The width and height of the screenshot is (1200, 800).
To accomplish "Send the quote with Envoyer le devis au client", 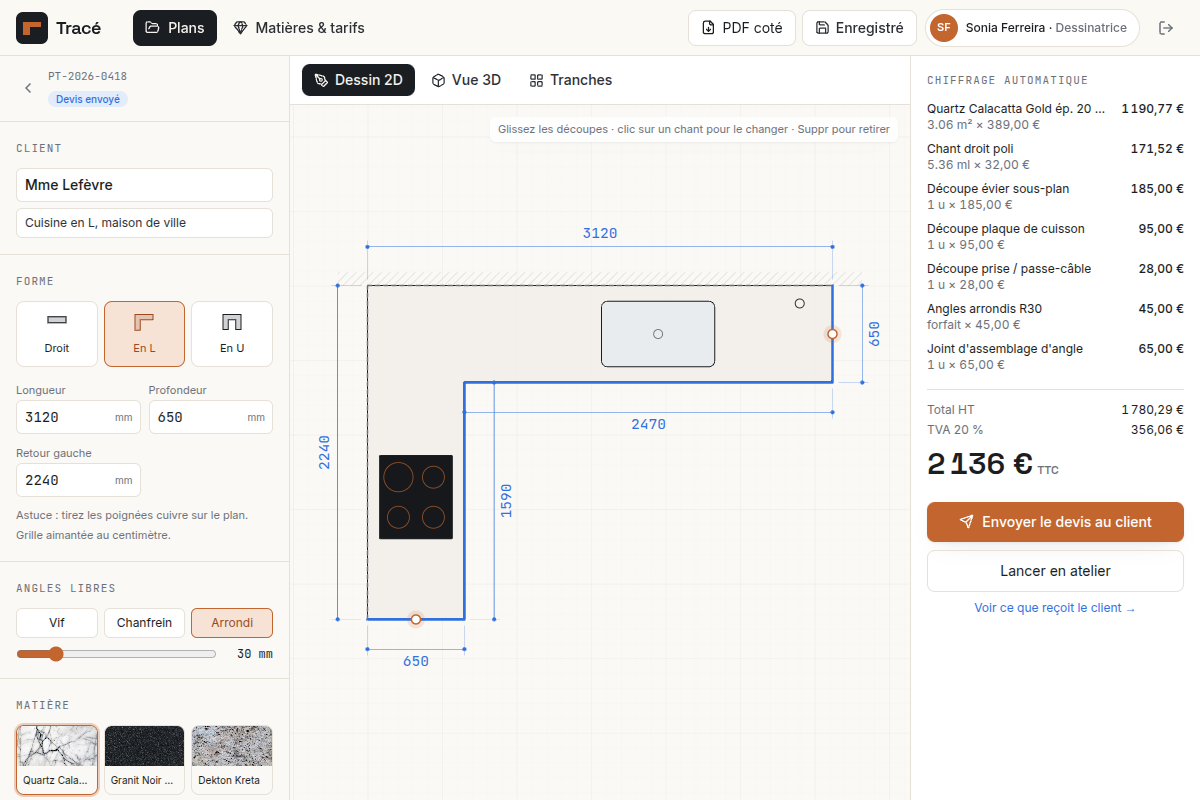I will click(1055, 522).
